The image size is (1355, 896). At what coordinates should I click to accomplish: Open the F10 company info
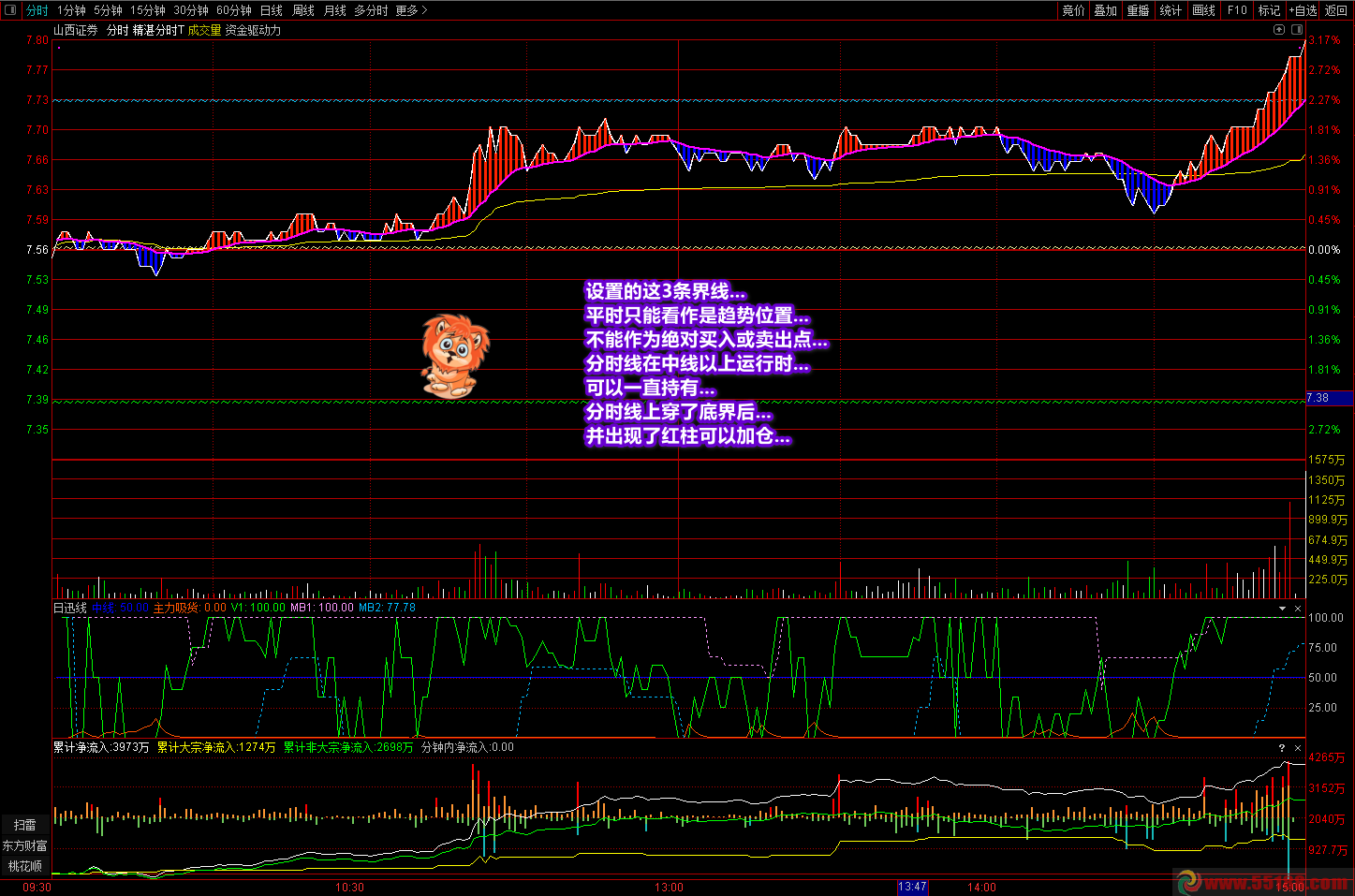coord(1237,10)
